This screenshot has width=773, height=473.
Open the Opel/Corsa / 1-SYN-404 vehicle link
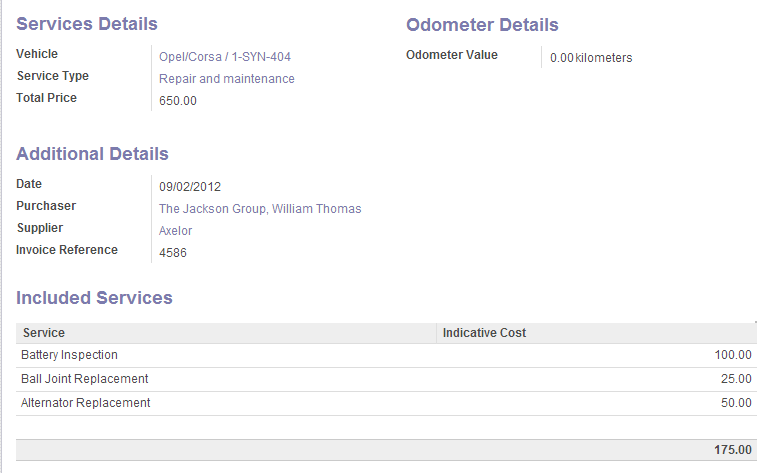[x=225, y=57]
